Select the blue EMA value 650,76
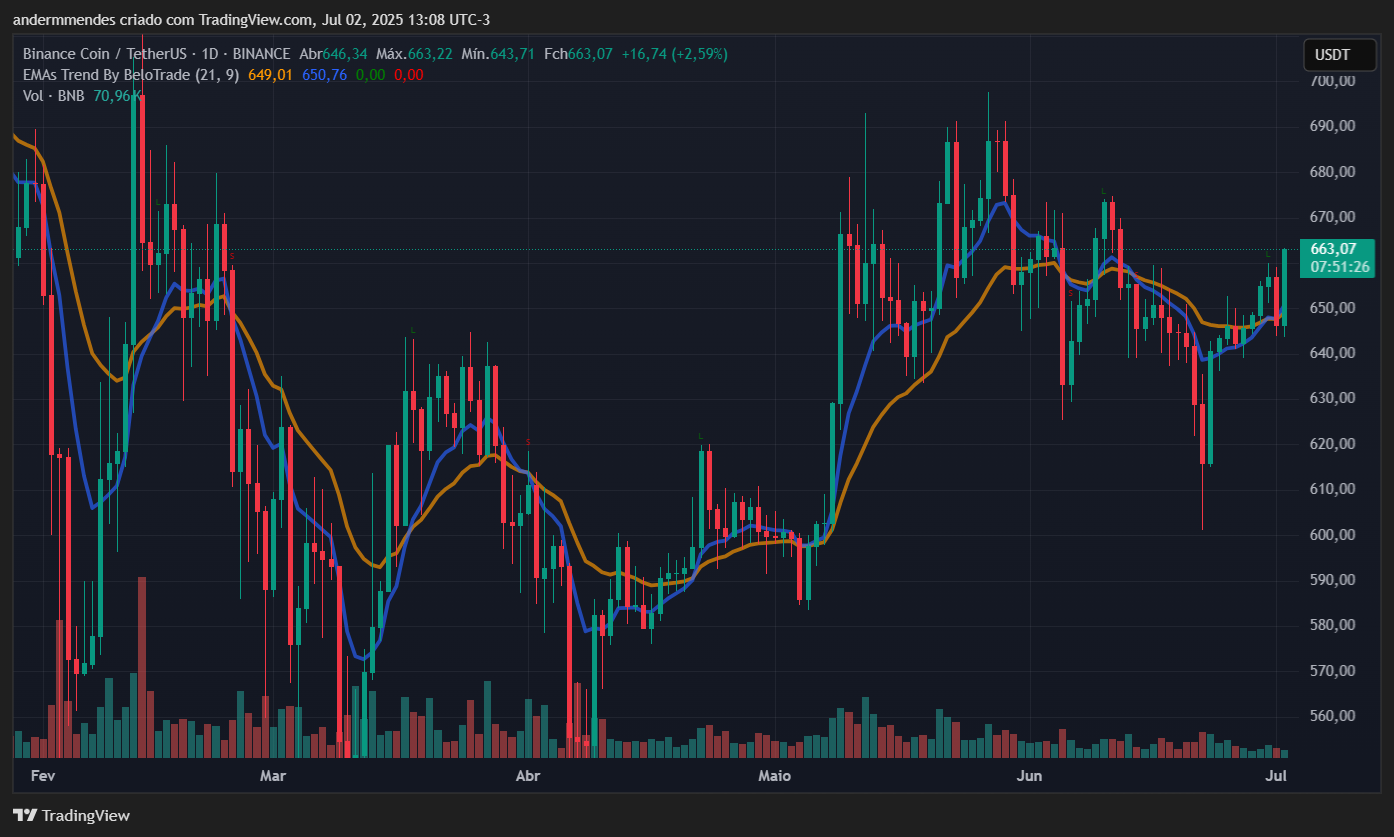 coord(324,74)
